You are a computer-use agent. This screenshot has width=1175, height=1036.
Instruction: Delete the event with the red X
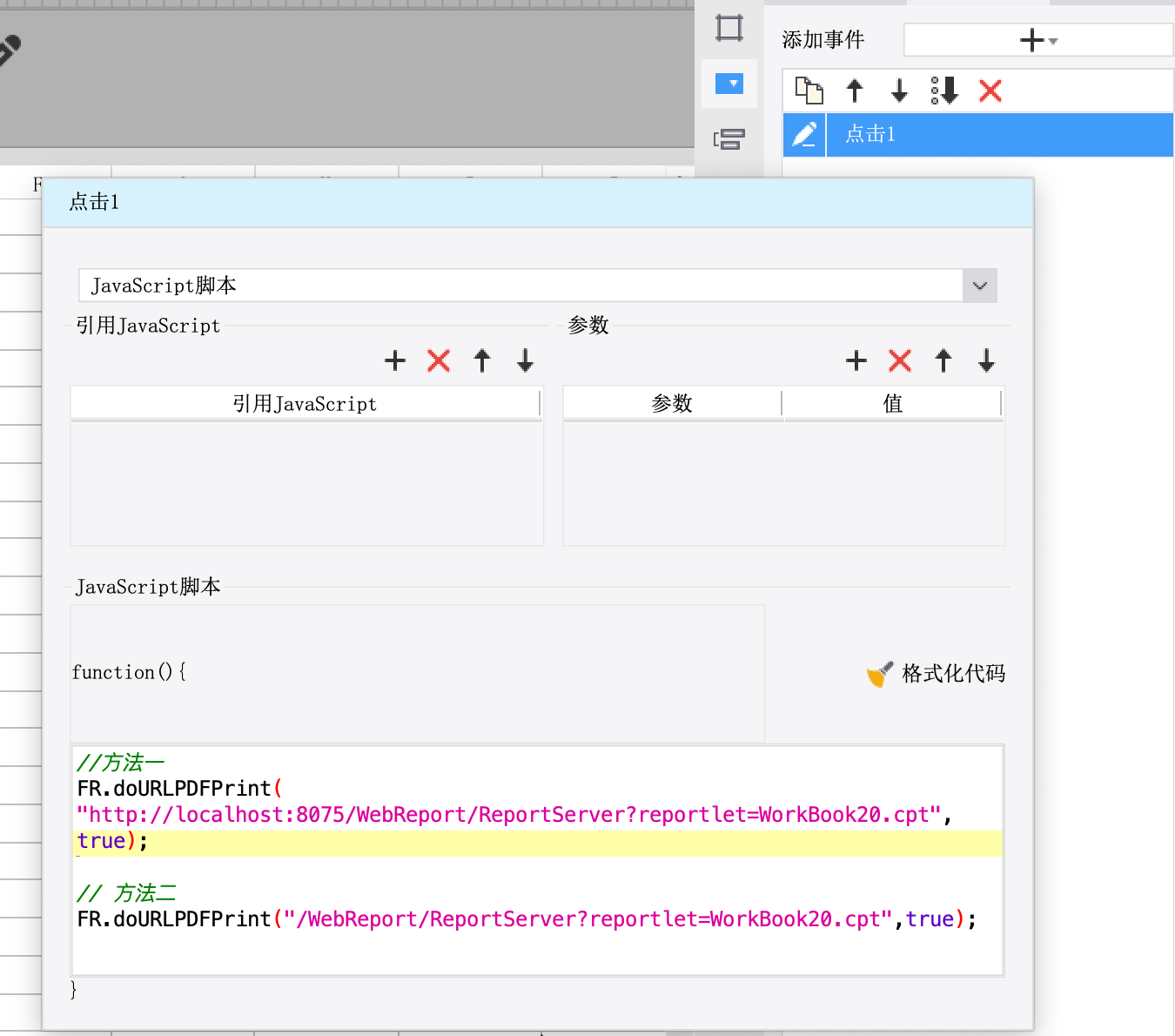pos(990,91)
